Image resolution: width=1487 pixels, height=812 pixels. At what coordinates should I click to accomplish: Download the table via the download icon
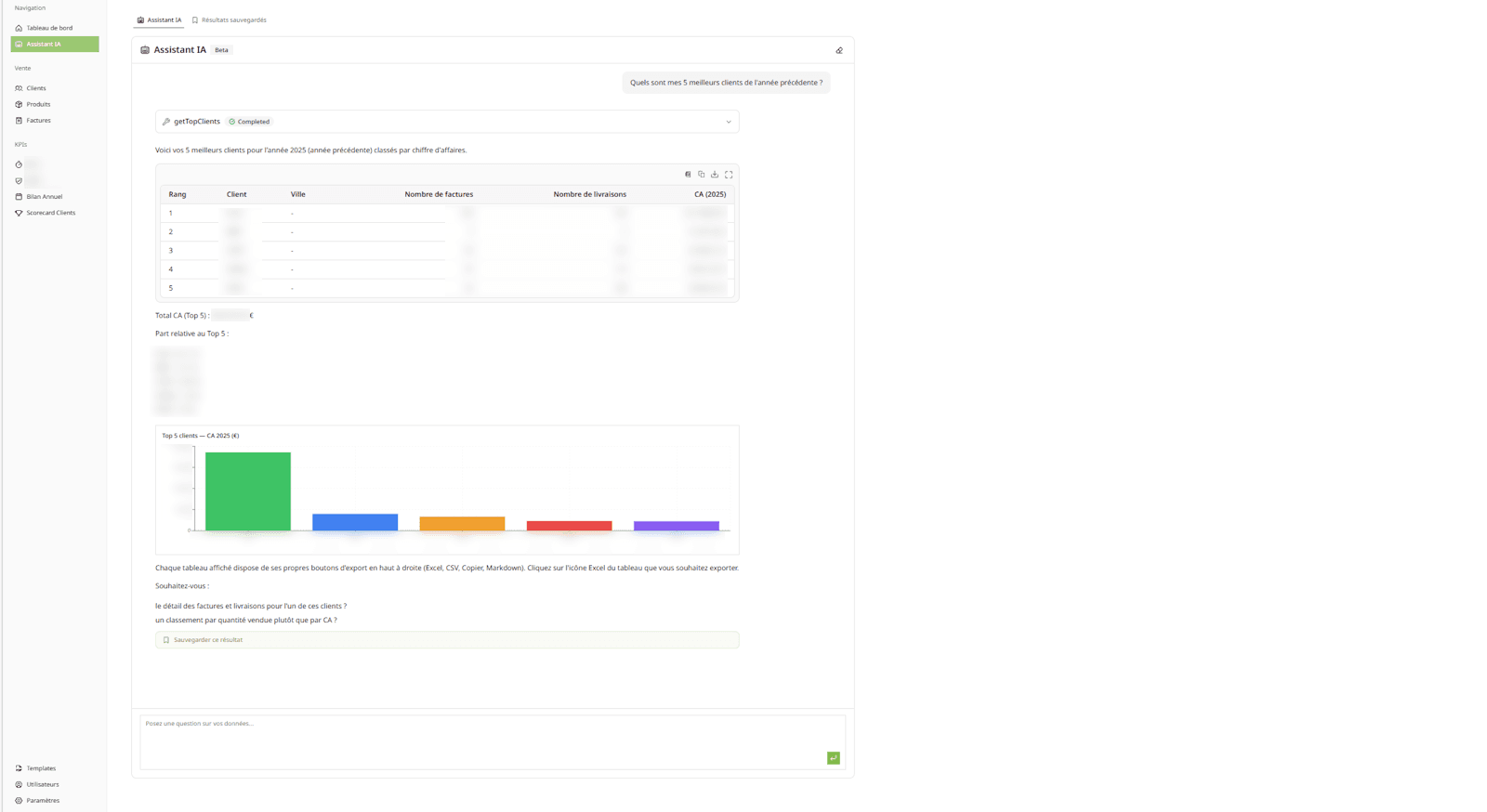(715, 175)
